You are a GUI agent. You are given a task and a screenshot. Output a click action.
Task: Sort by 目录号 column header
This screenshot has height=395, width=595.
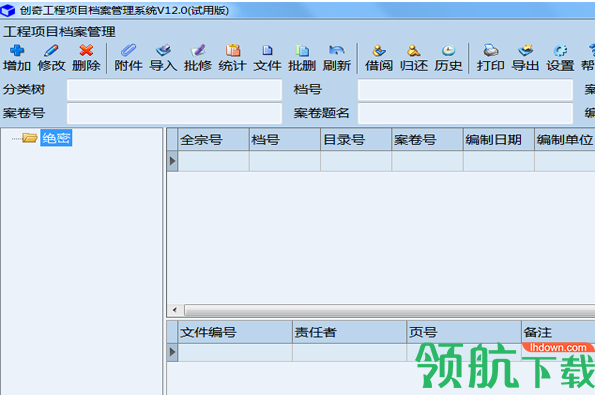pos(356,140)
